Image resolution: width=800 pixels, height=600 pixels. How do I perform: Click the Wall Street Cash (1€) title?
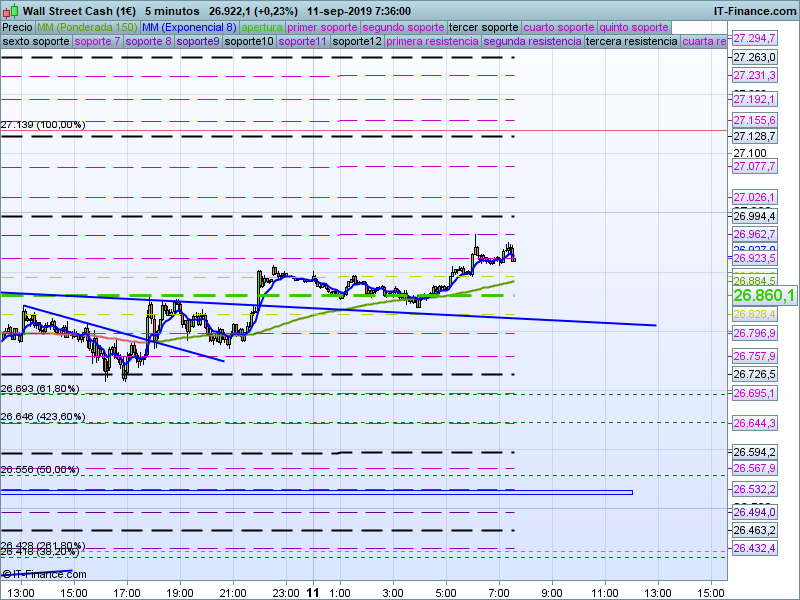80,11
